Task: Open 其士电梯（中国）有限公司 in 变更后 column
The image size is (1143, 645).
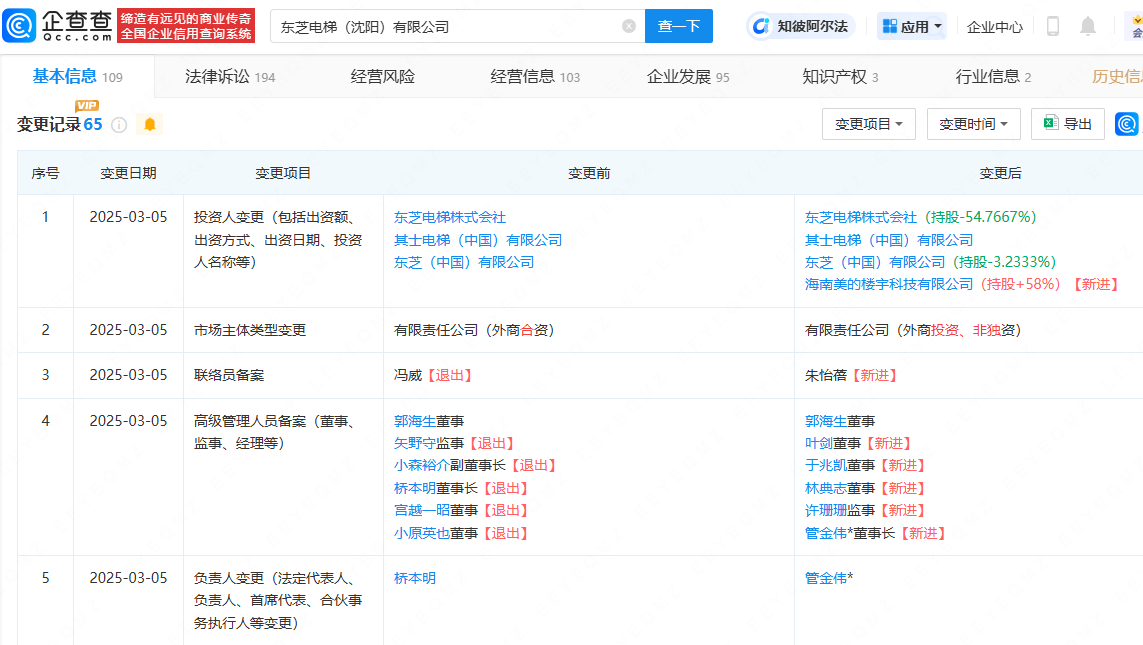Action: pyautogui.click(x=889, y=240)
